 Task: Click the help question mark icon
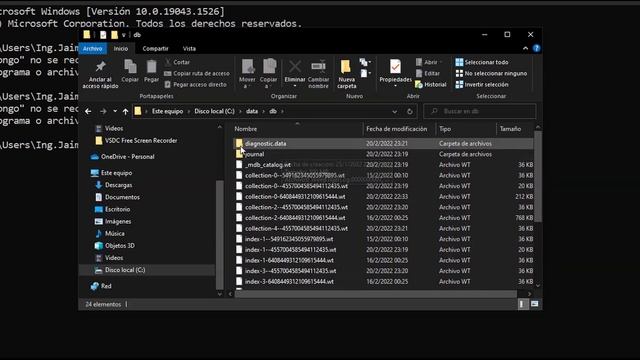pyautogui.click(x=536, y=48)
